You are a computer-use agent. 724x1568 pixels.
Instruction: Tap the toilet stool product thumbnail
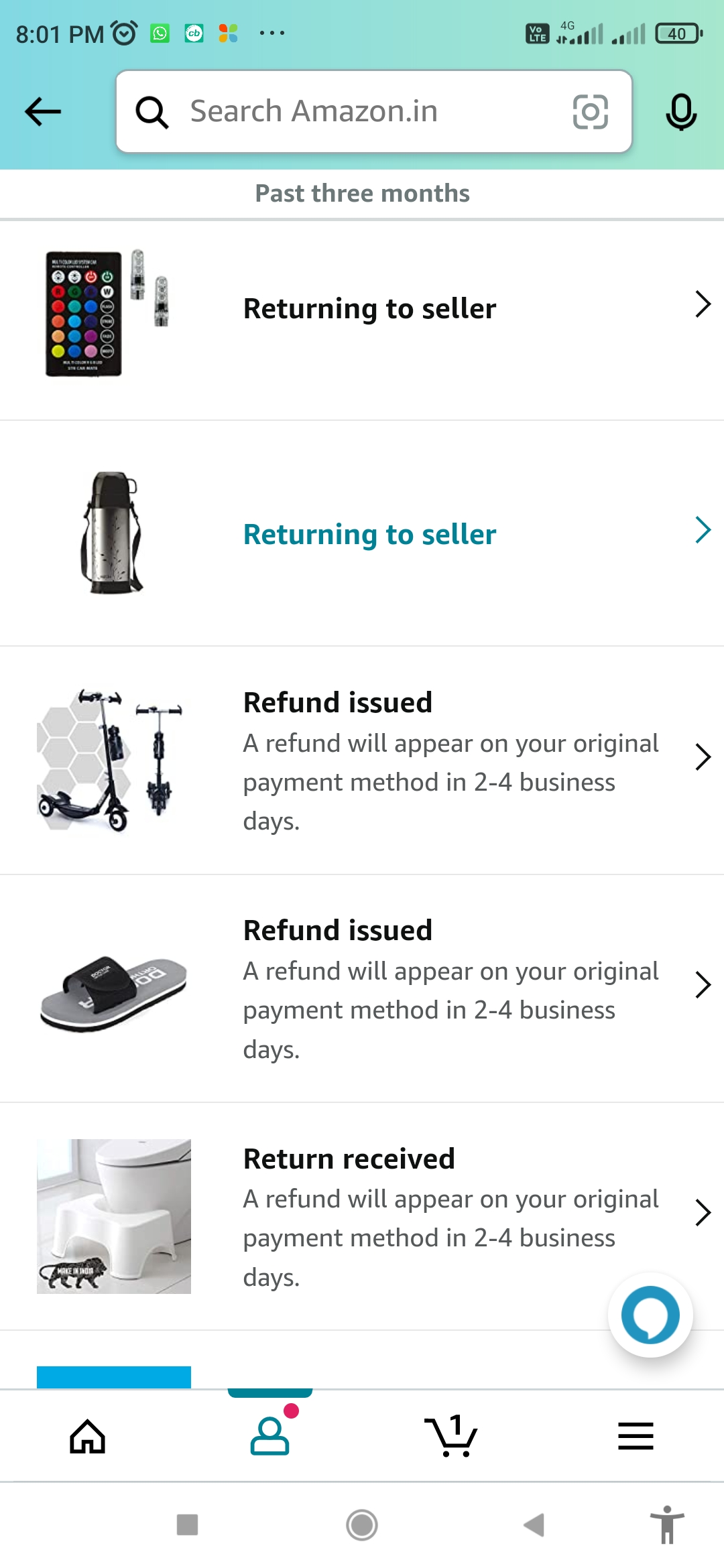click(x=114, y=1216)
